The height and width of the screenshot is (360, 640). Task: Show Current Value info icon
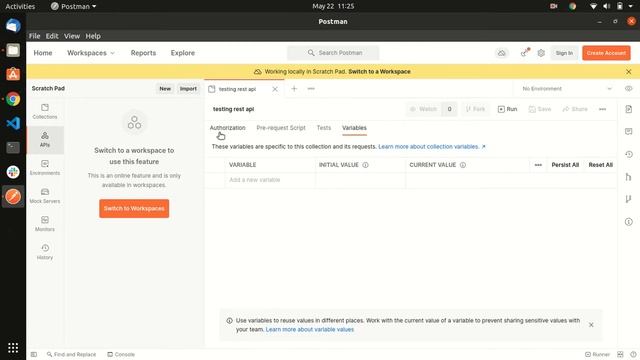pos(463,165)
